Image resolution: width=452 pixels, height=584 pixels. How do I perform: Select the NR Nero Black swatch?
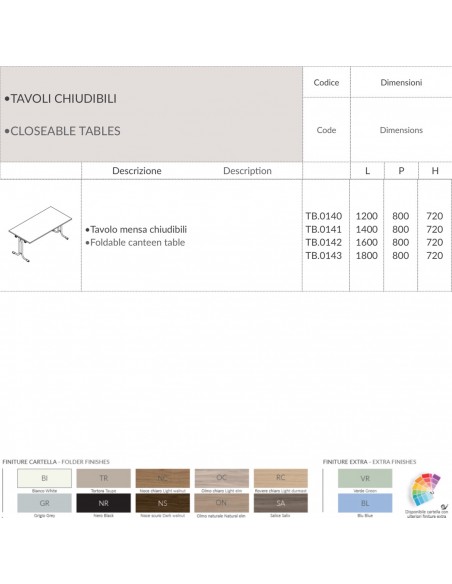pyautogui.click(x=104, y=503)
